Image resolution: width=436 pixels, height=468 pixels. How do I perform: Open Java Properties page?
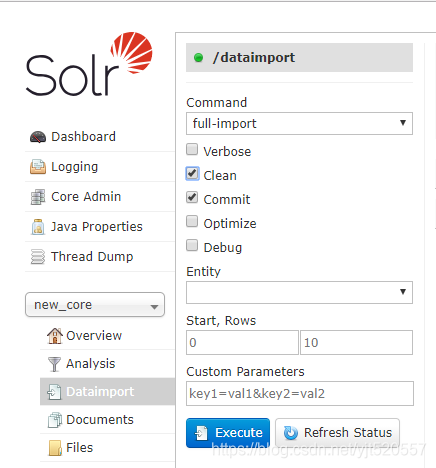coord(100,227)
